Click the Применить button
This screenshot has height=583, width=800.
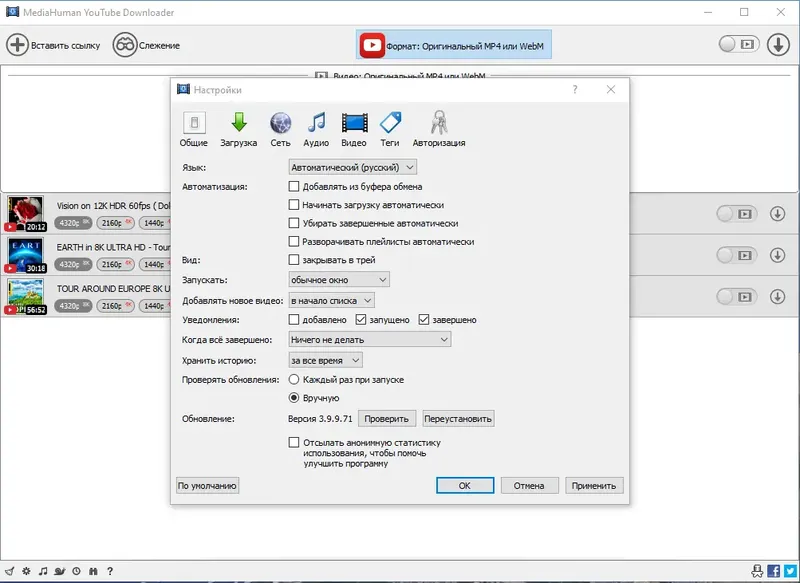coord(594,486)
